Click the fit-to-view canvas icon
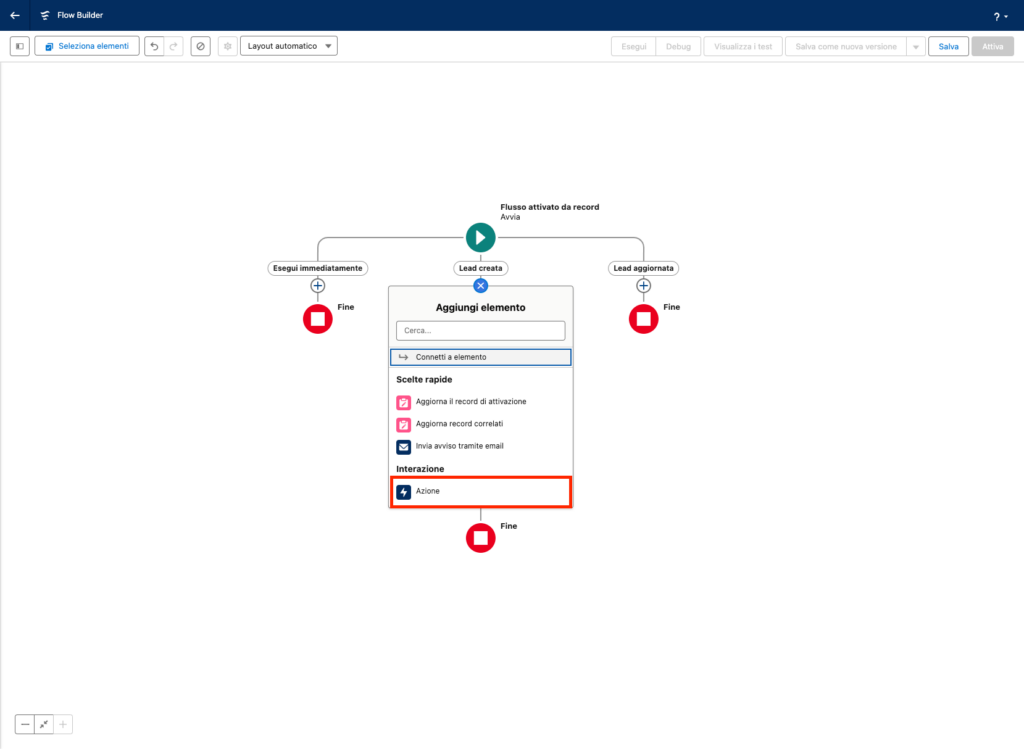Screen dimensions: 1024x749 (x=44, y=724)
